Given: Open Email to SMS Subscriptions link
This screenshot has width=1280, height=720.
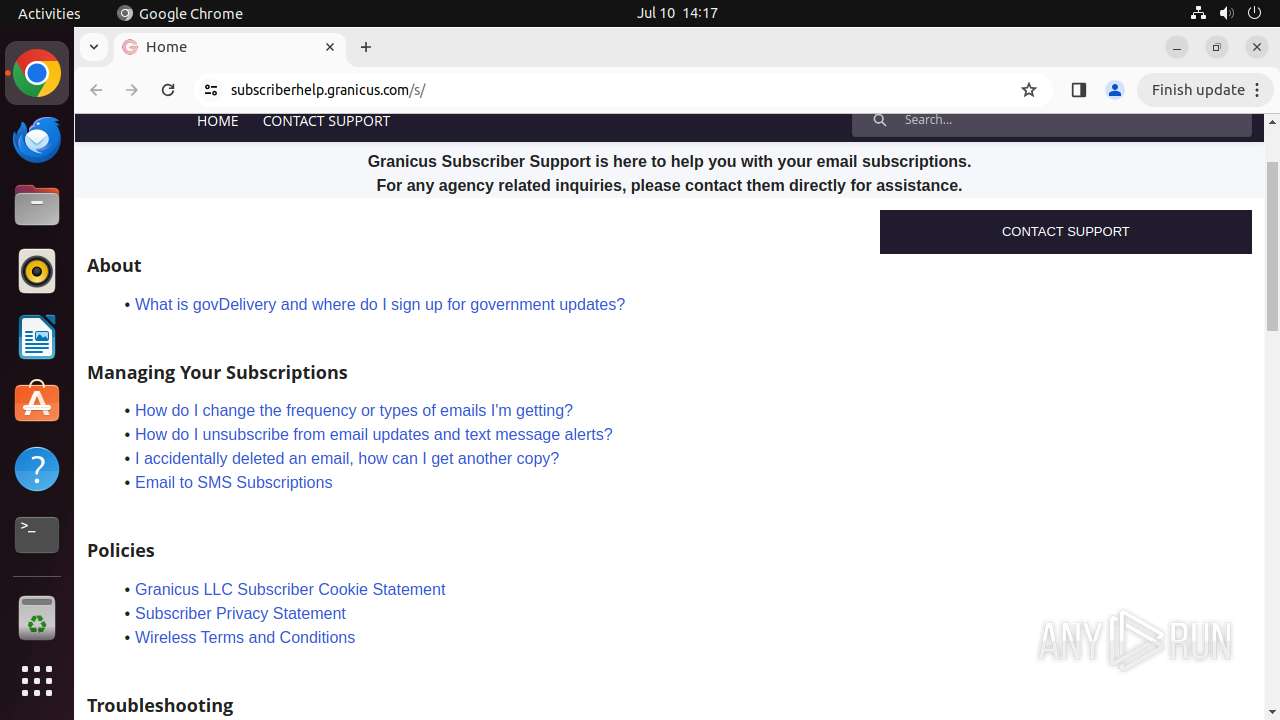Looking at the screenshot, I should [x=234, y=482].
